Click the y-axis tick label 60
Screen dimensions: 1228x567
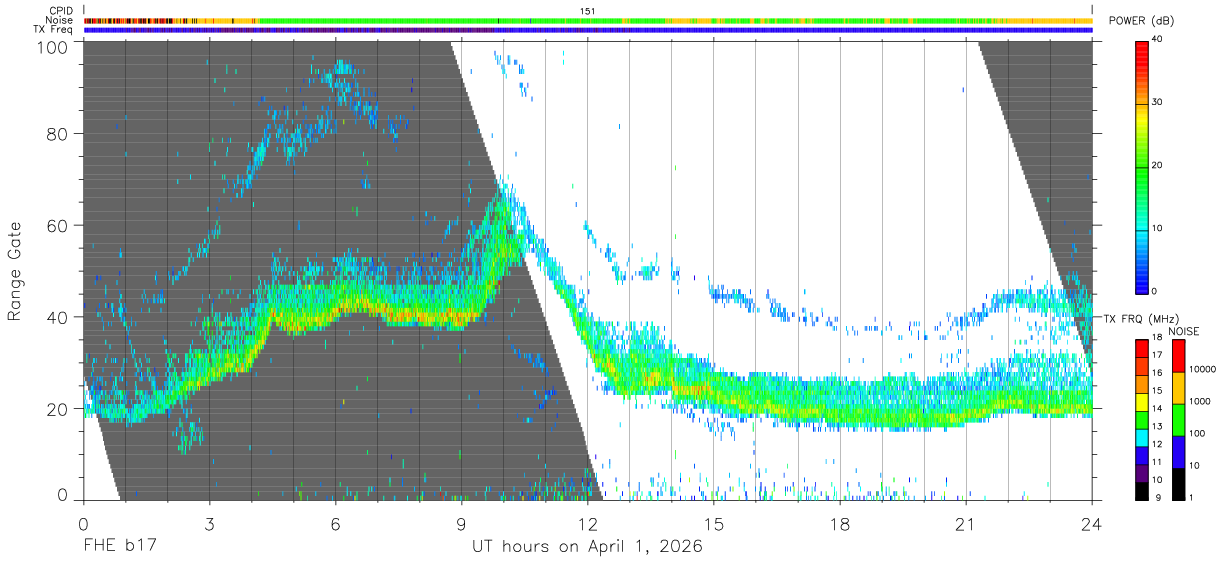[x=57, y=226]
